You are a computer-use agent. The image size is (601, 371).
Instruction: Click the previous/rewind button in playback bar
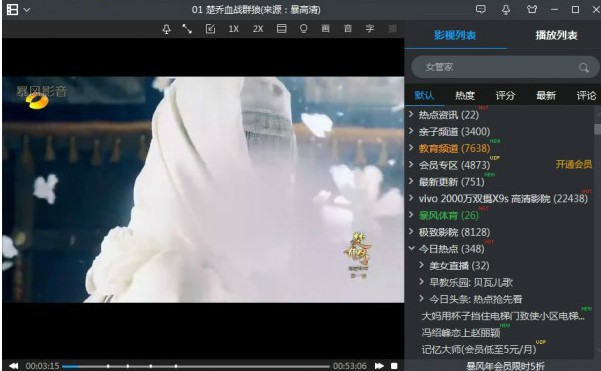pyautogui.click(x=13, y=366)
